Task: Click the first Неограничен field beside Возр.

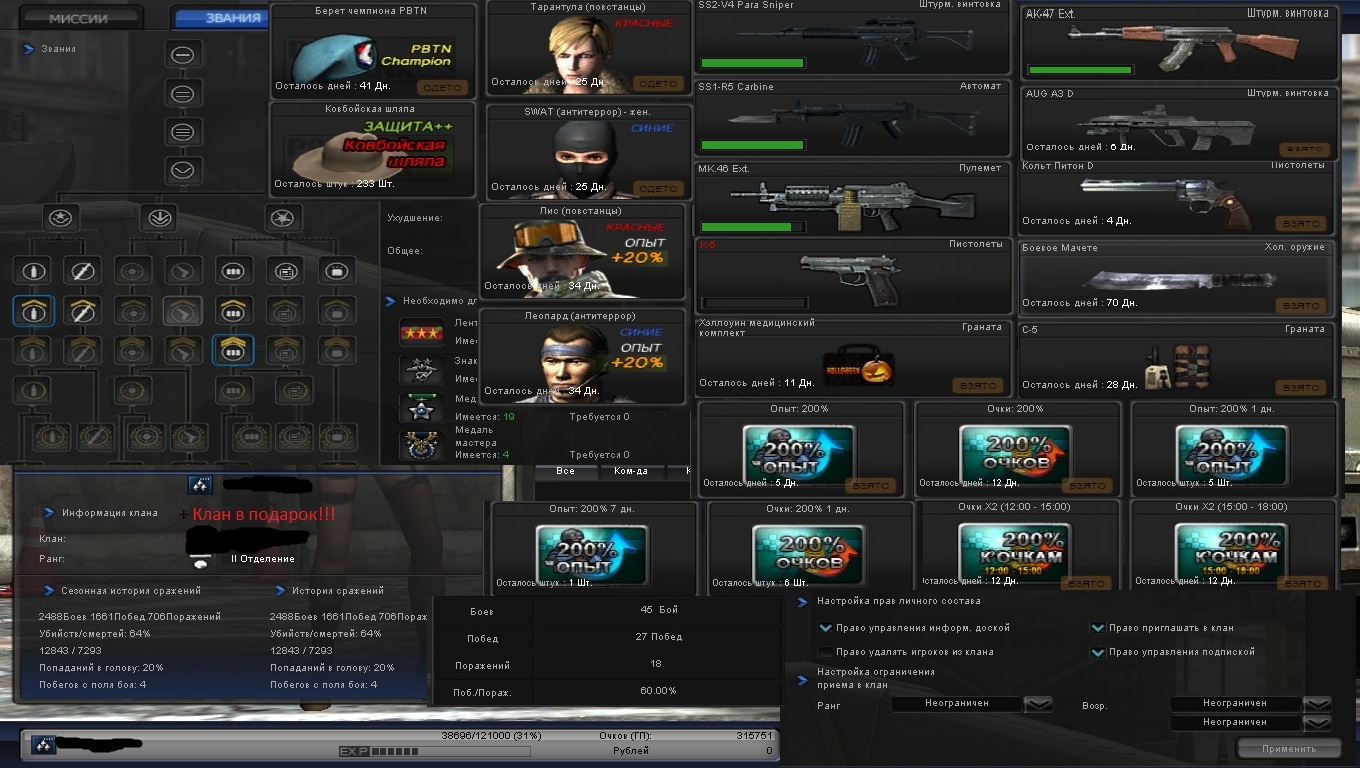Action: tap(1236, 704)
